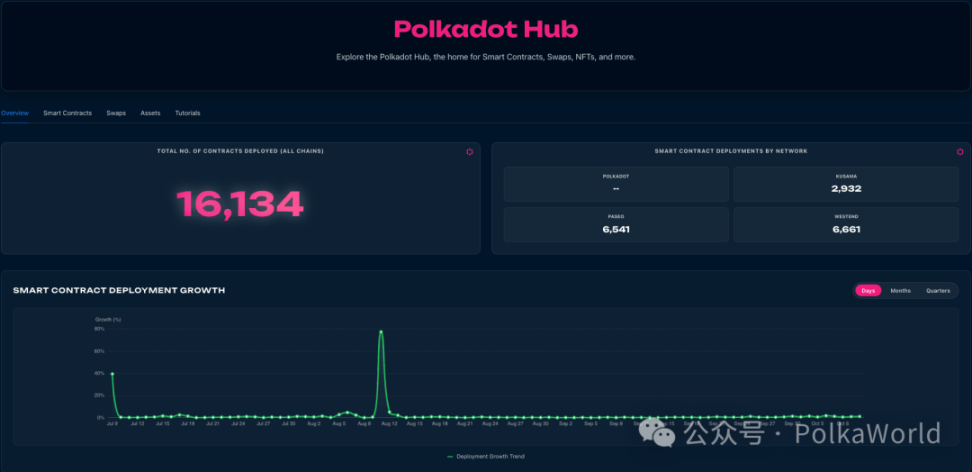Click the hexagon icon on Deployments by Network card
The height and width of the screenshot is (472, 972).
click(x=960, y=151)
